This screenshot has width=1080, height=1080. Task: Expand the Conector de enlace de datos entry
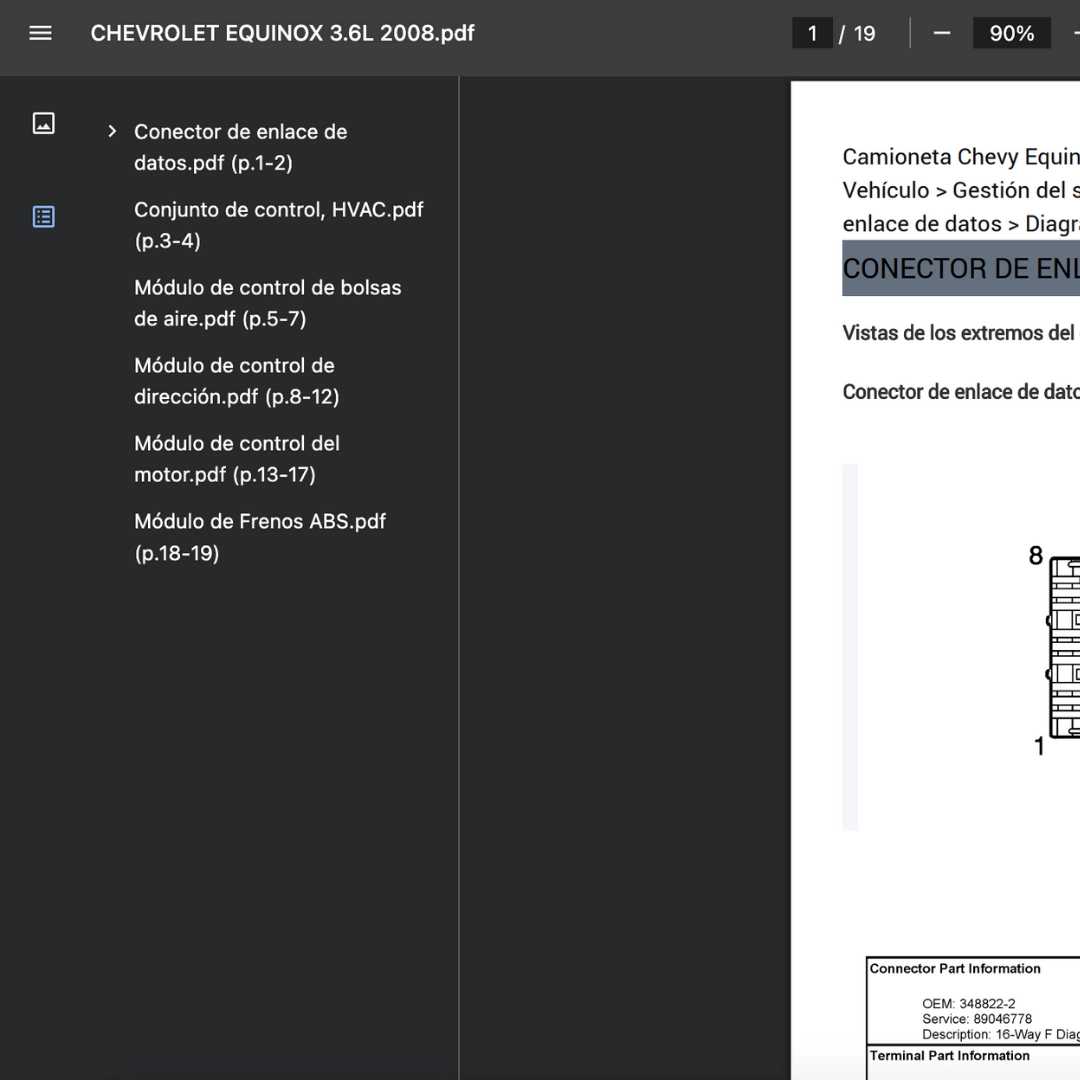click(112, 131)
